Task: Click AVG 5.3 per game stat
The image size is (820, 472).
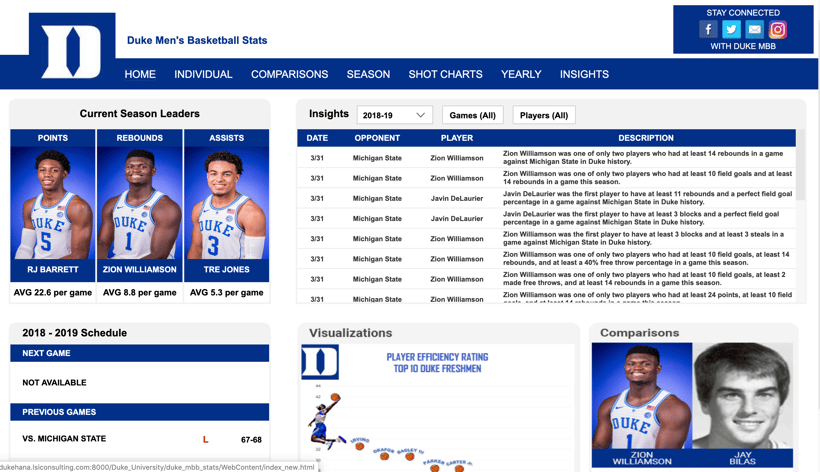Action: 226,293
